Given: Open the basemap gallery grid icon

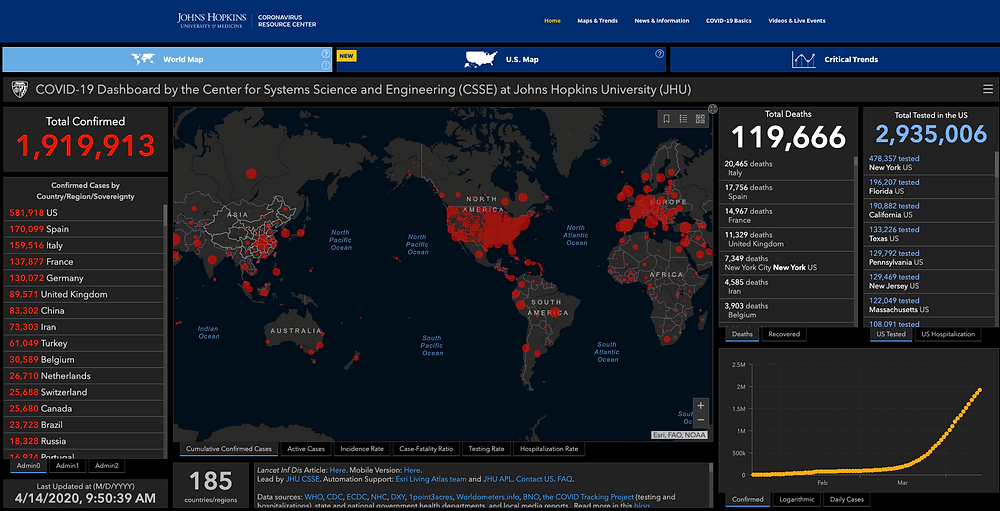Looking at the screenshot, I should click(x=700, y=119).
